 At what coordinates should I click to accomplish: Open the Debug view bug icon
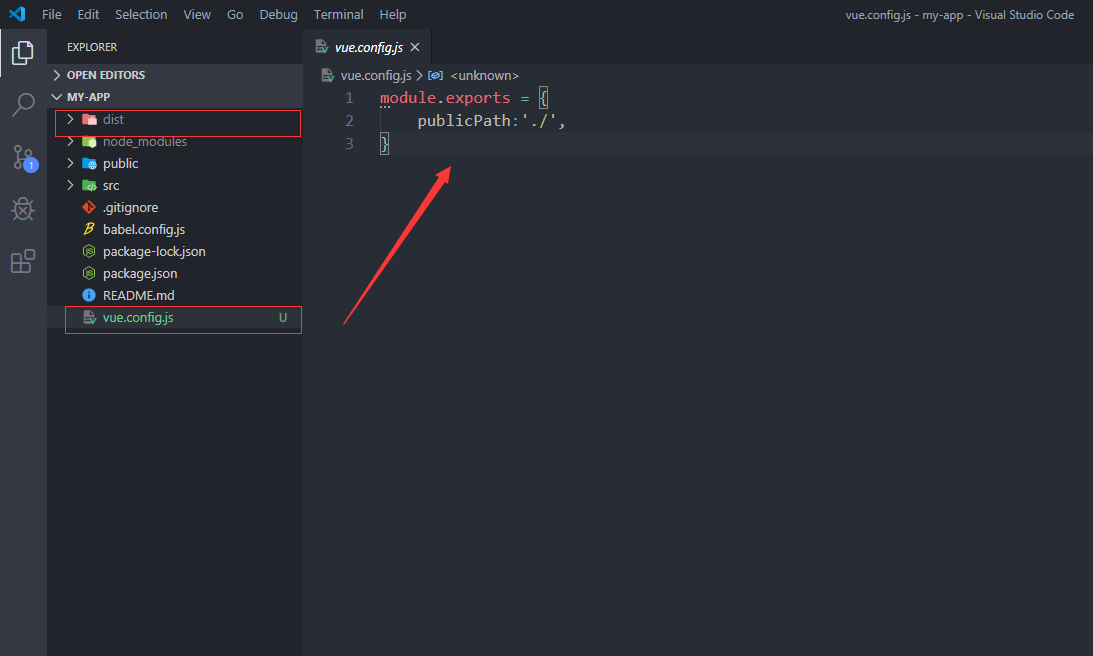(x=23, y=208)
